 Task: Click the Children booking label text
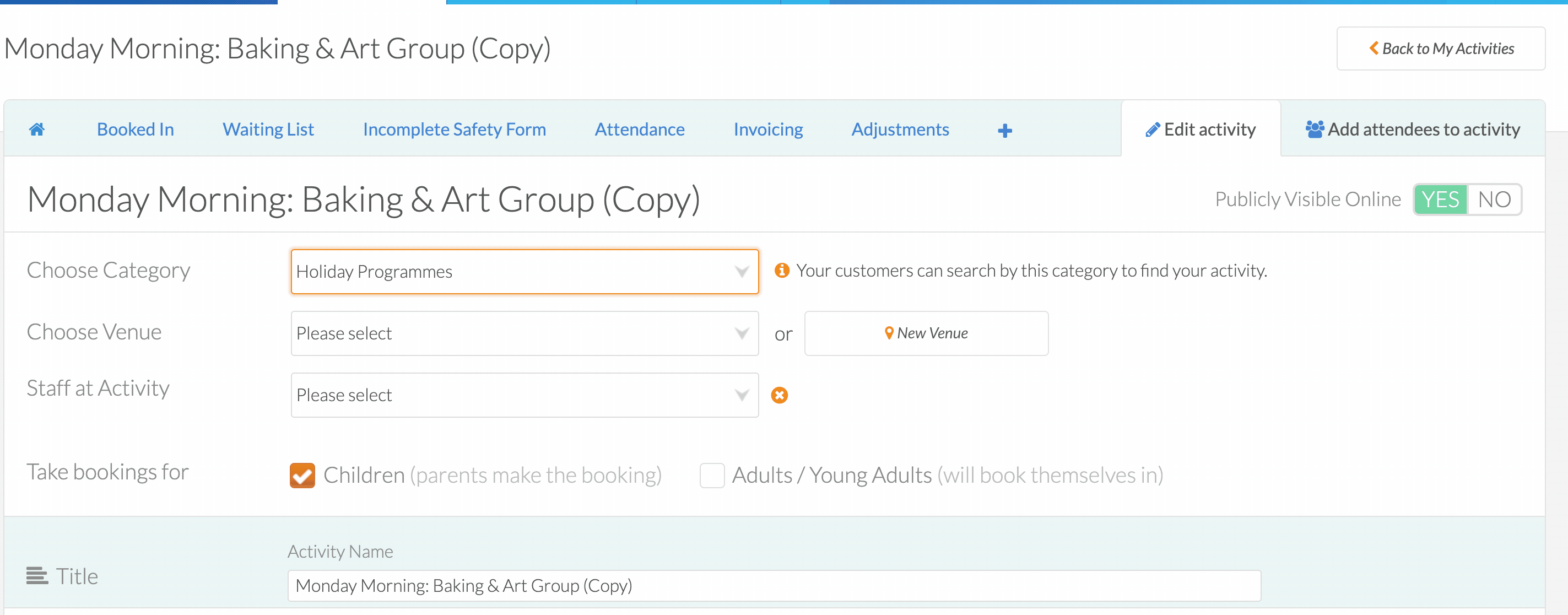pos(493,475)
